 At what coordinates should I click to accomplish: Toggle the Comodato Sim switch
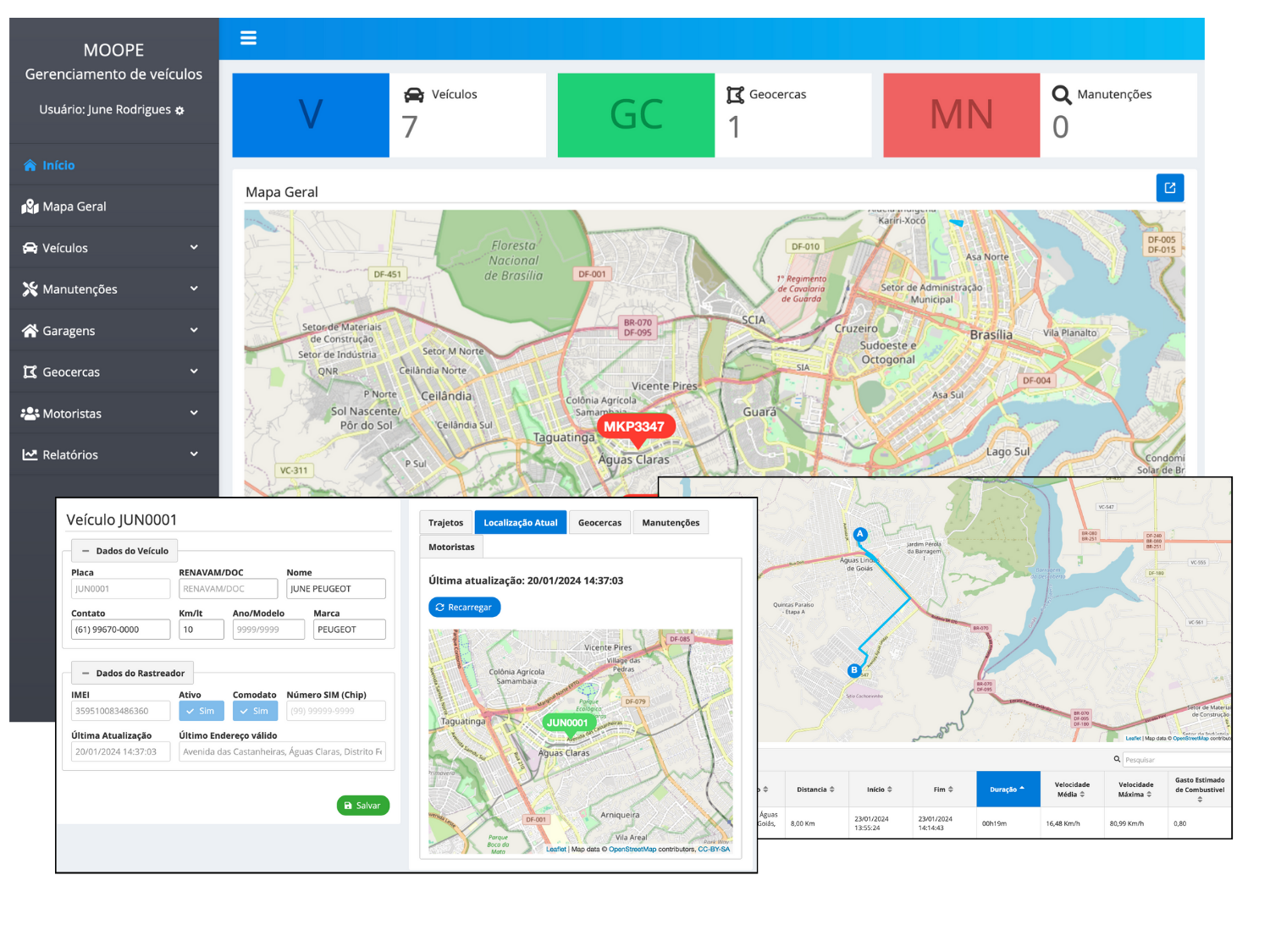(x=255, y=711)
